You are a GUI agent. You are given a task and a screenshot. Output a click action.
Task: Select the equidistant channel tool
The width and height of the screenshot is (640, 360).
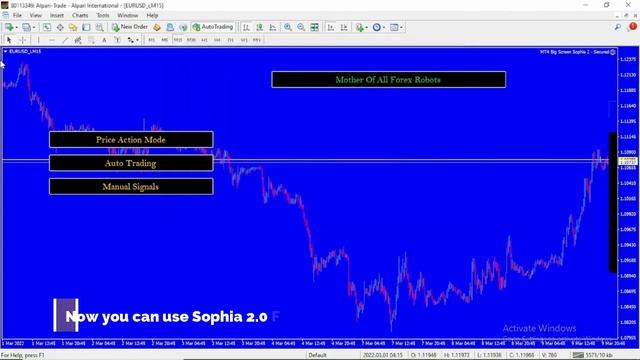pos(78,40)
